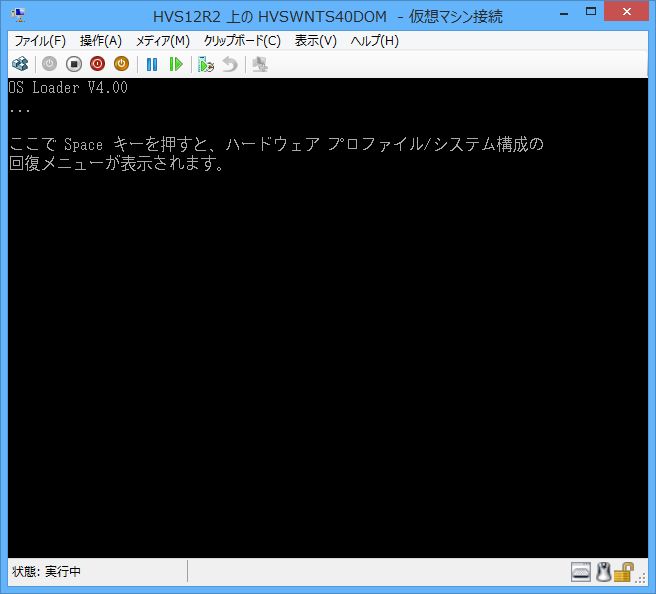
Task: Open the ファイル(F) menu
Action: pyautogui.click(x=40, y=41)
